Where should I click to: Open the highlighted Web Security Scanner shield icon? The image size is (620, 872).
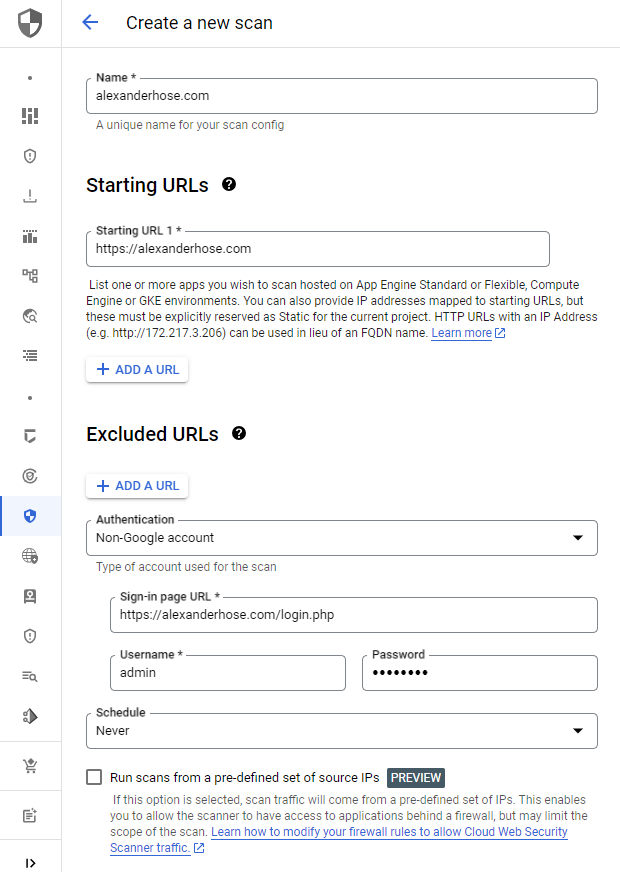tap(29, 516)
